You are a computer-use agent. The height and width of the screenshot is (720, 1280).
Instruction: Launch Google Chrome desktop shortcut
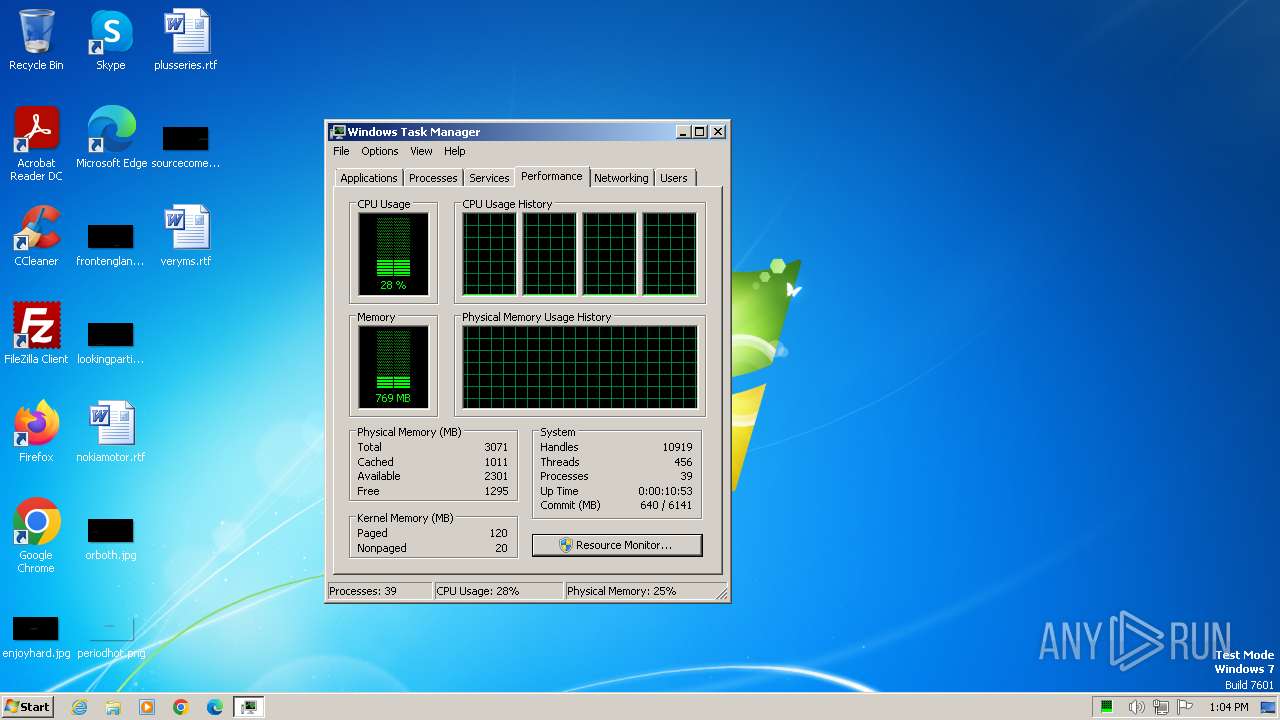point(36,536)
